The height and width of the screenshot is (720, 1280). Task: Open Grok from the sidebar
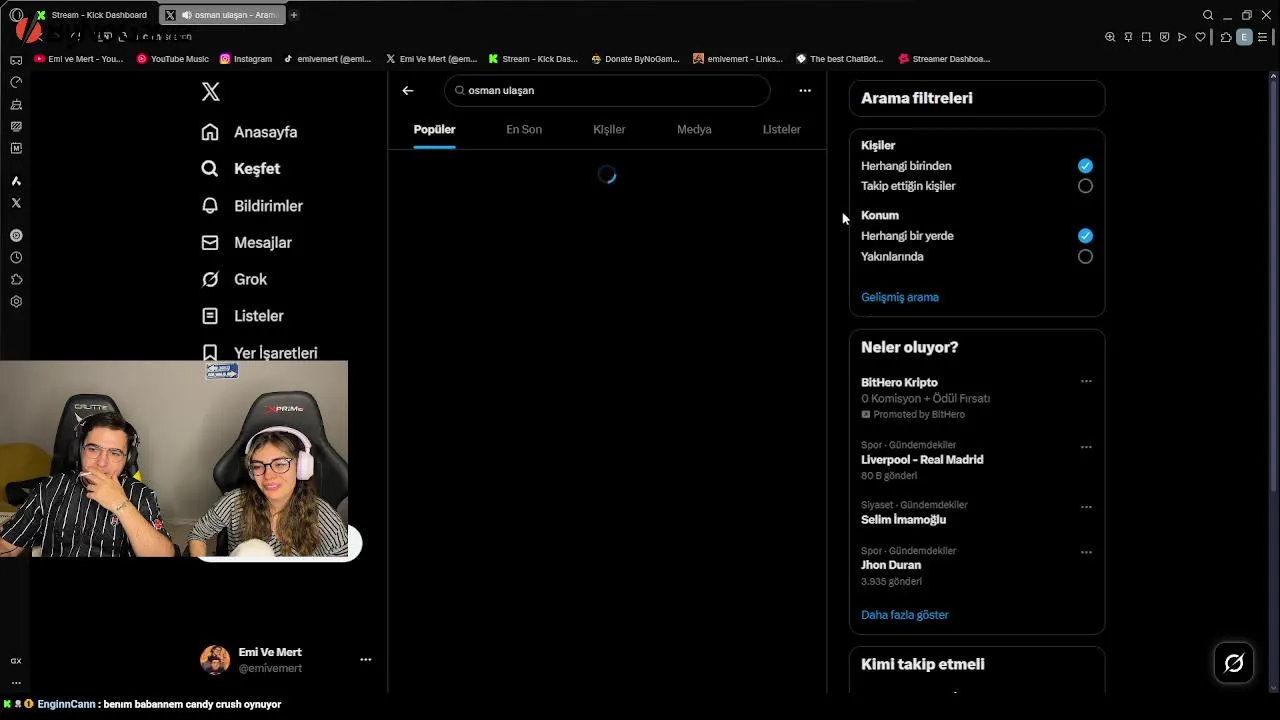(234, 279)
